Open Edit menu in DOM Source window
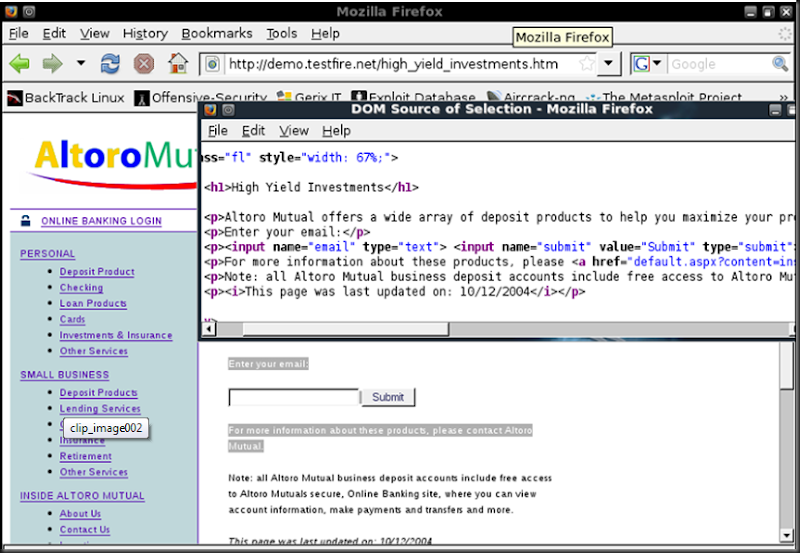Image resolution: width=800 pixels, height=553 pixels. (253, 131)
